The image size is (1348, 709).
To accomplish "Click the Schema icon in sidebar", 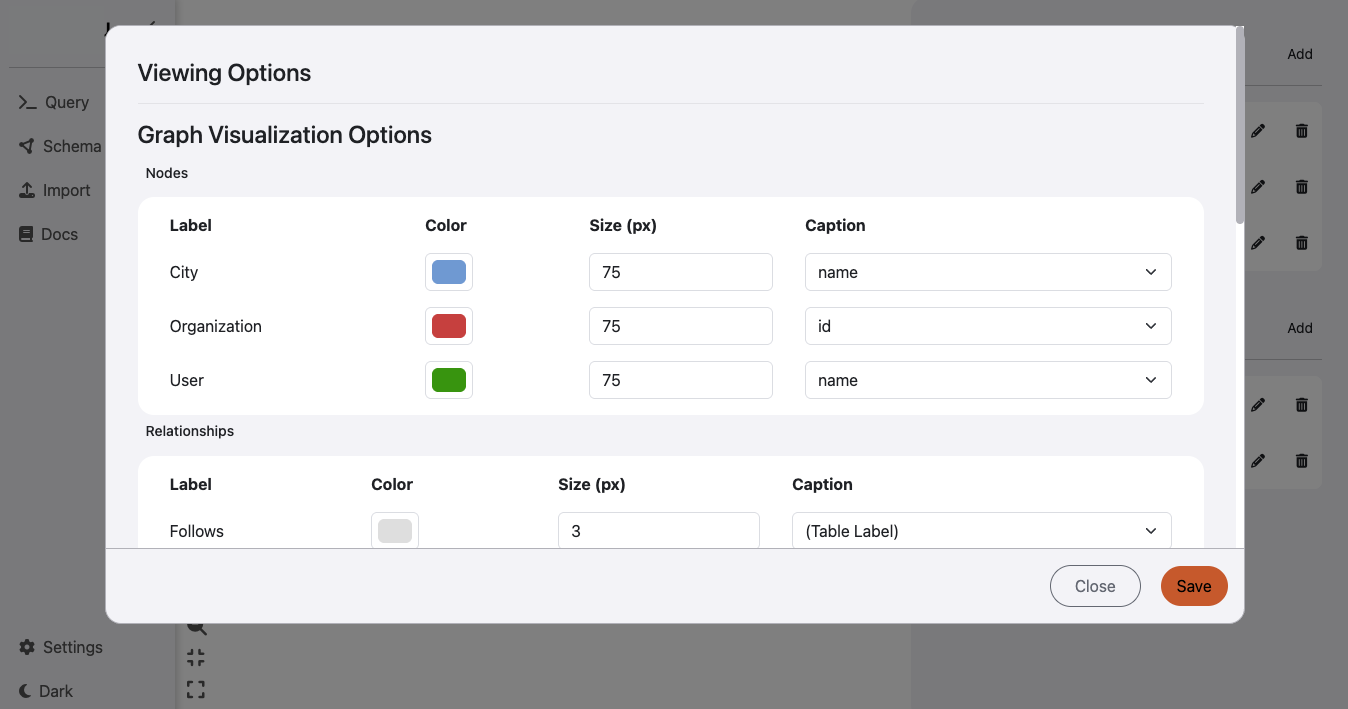I will (27, 146).
